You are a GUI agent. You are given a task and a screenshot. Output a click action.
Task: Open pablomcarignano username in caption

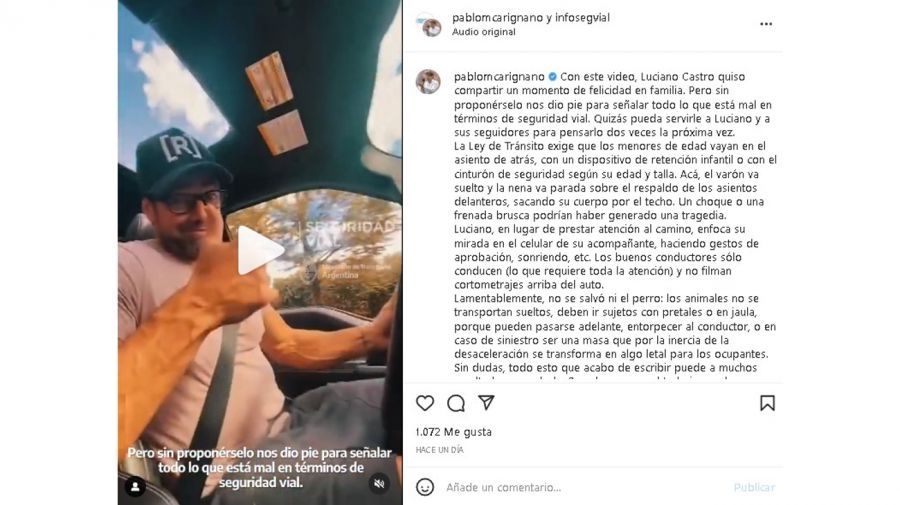pos(499,77)
